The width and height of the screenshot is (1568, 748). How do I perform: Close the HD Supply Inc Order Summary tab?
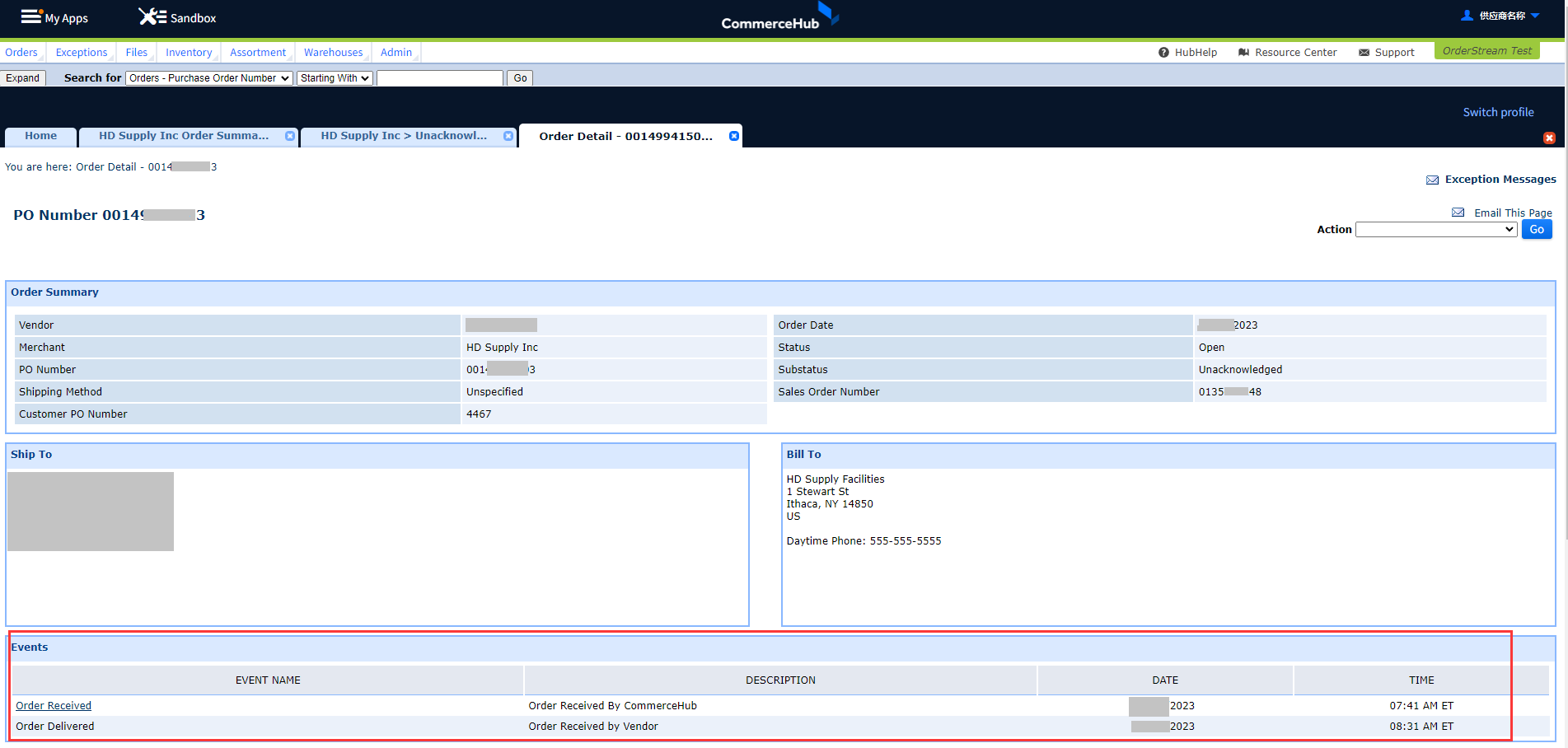pos(290,136)
